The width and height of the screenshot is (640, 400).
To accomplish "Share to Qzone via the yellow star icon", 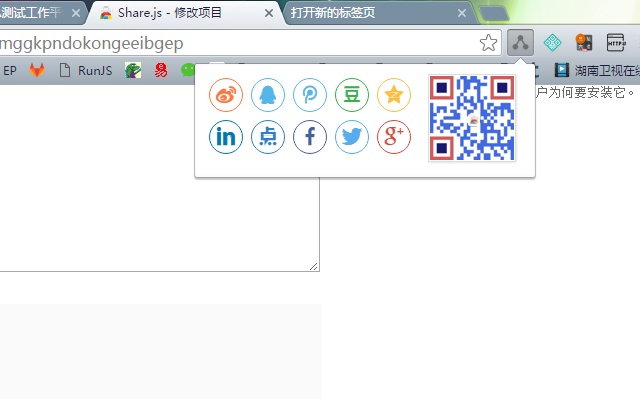I will click(x=394, y=95).
